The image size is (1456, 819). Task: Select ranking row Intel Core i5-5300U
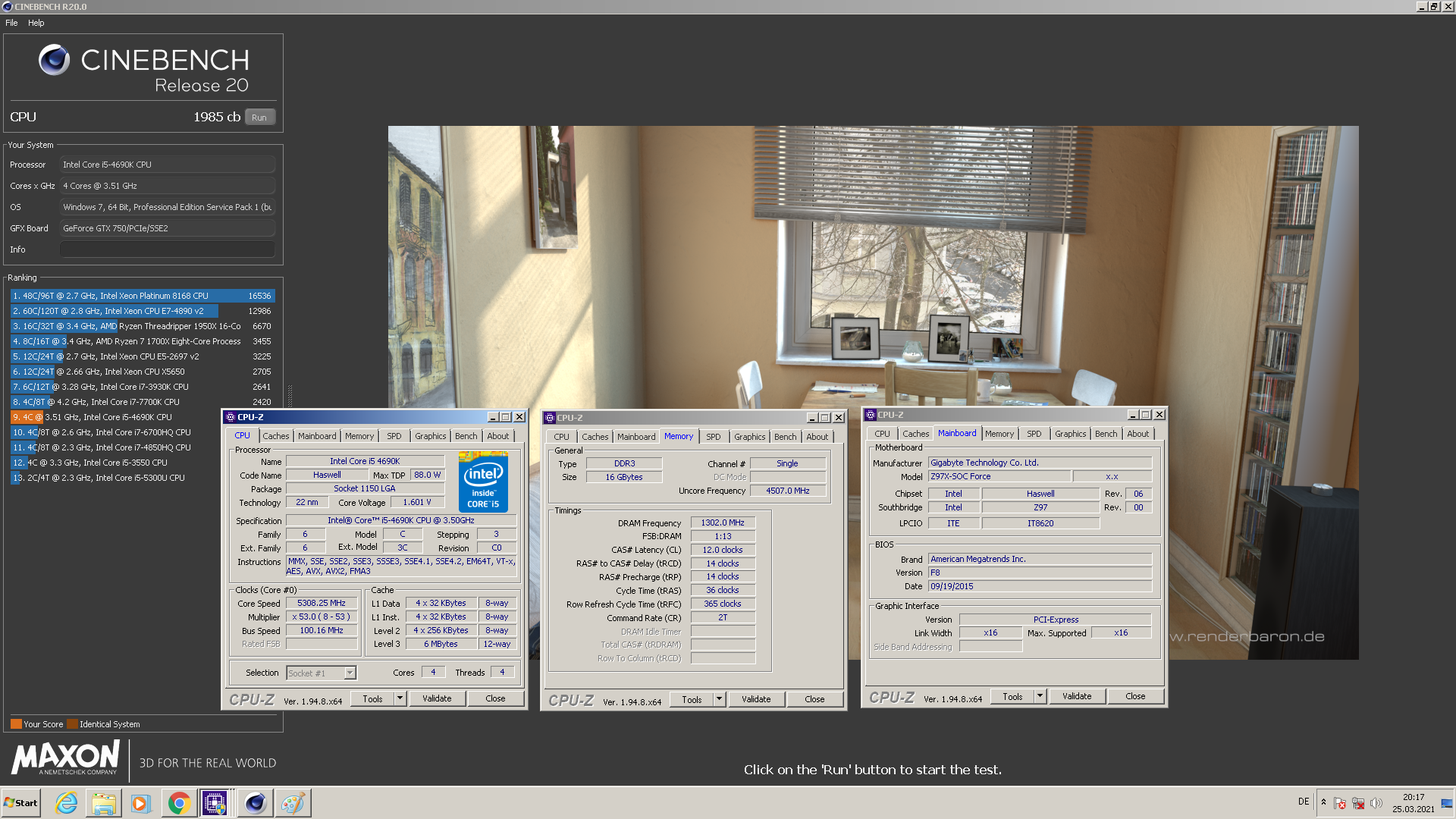[x=142, y=478]
